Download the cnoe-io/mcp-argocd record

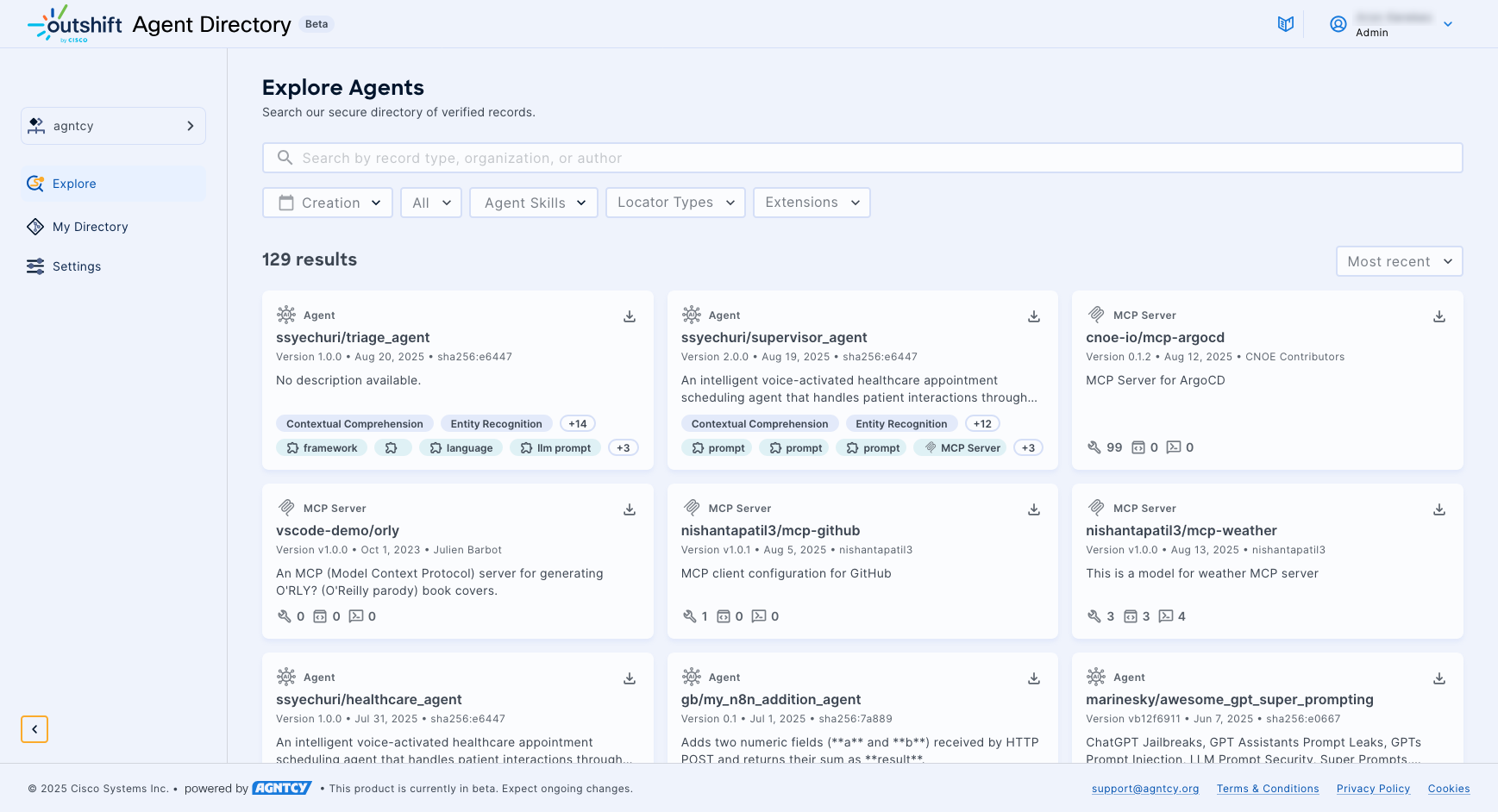[x=1438, y=316]
